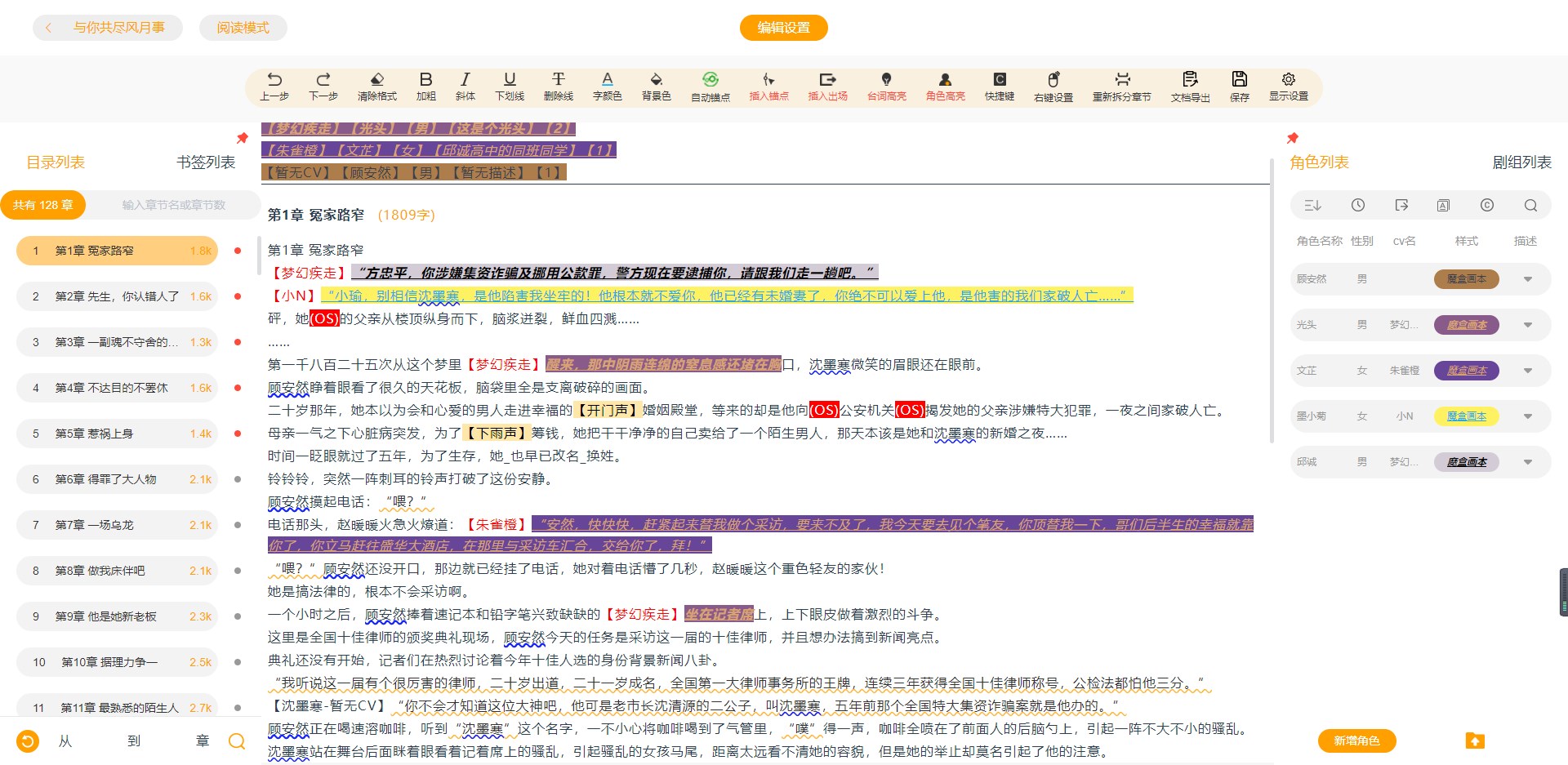
Task: Click 新增角色 add role button
Action: tap(1356, 741)
